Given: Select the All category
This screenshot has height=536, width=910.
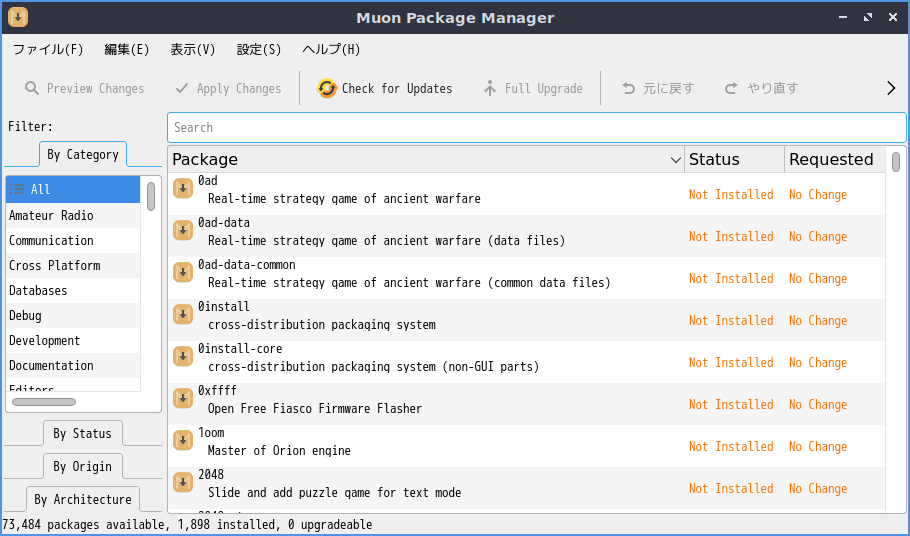Looking at the screenshot, I should [73, 189].
